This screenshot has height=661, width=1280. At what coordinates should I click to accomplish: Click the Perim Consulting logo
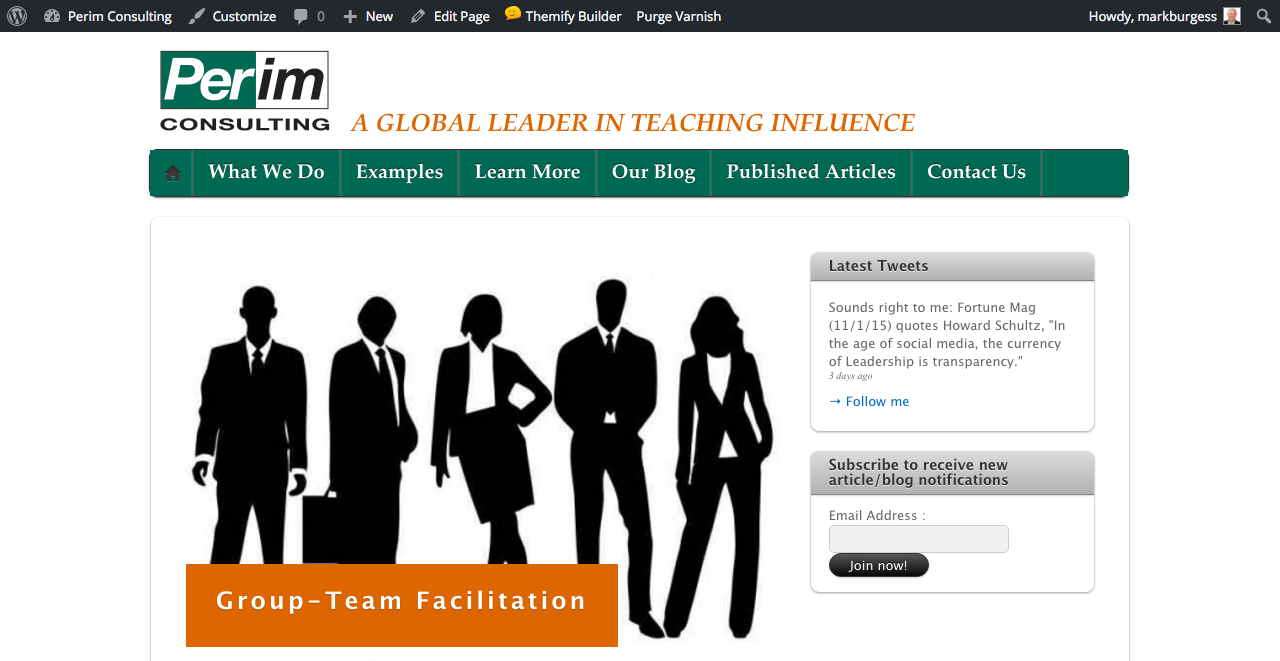[x=244, y=91]
